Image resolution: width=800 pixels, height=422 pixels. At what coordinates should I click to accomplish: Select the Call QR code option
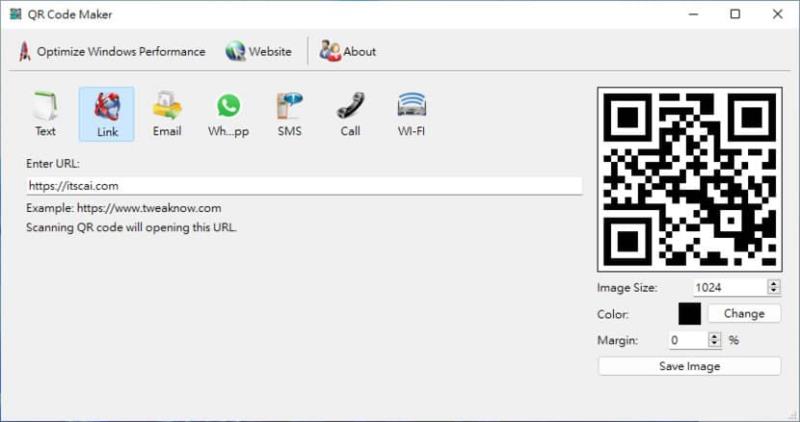(x=350, y=114)
